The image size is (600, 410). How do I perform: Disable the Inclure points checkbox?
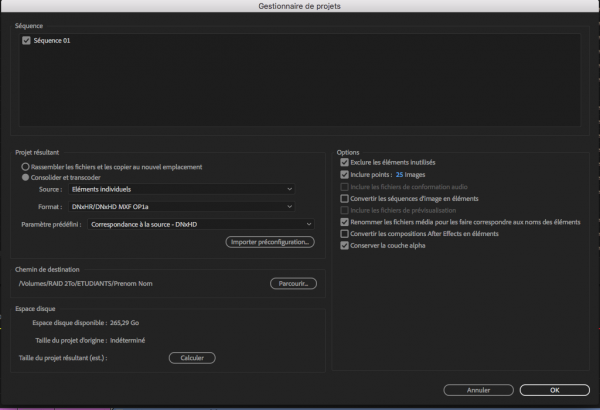(345, 174)
